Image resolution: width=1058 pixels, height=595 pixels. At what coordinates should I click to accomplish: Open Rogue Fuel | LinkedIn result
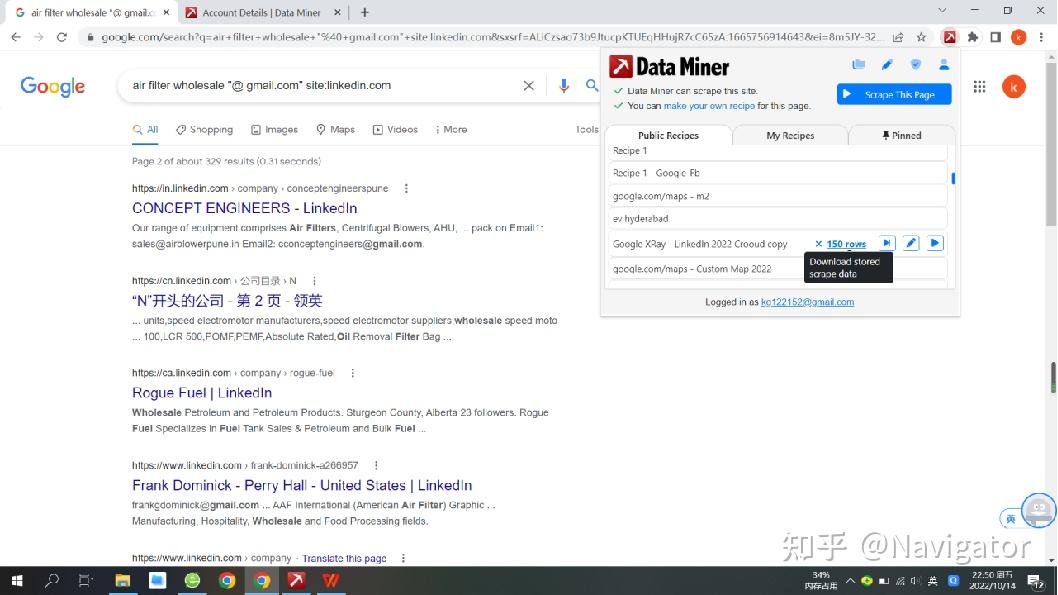[202, 393]
